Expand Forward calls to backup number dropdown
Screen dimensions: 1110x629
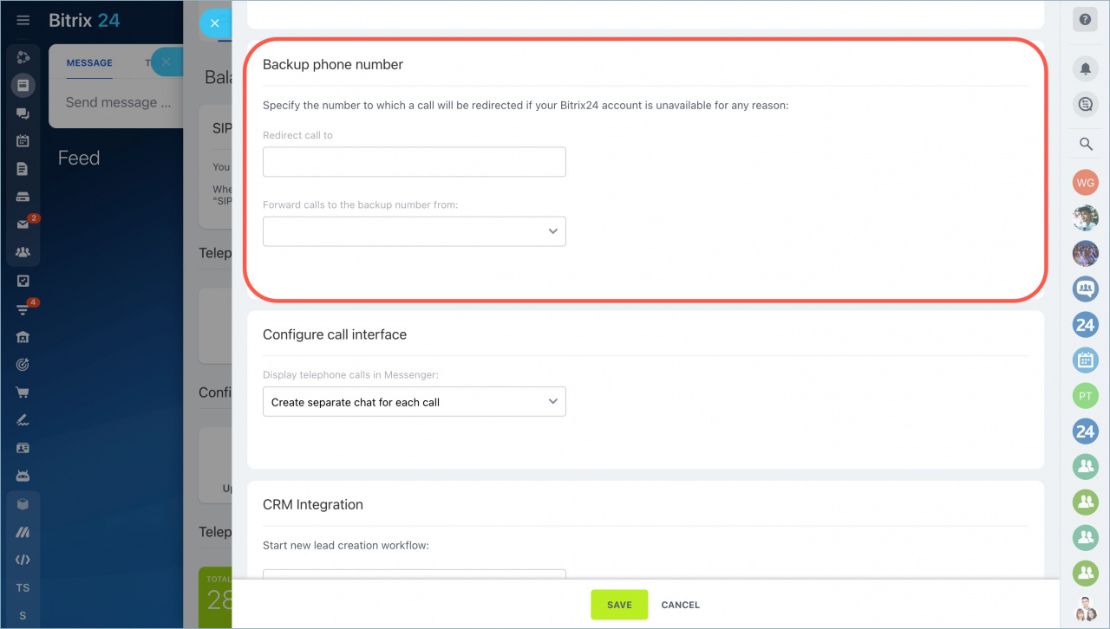[x=414, y=231]
